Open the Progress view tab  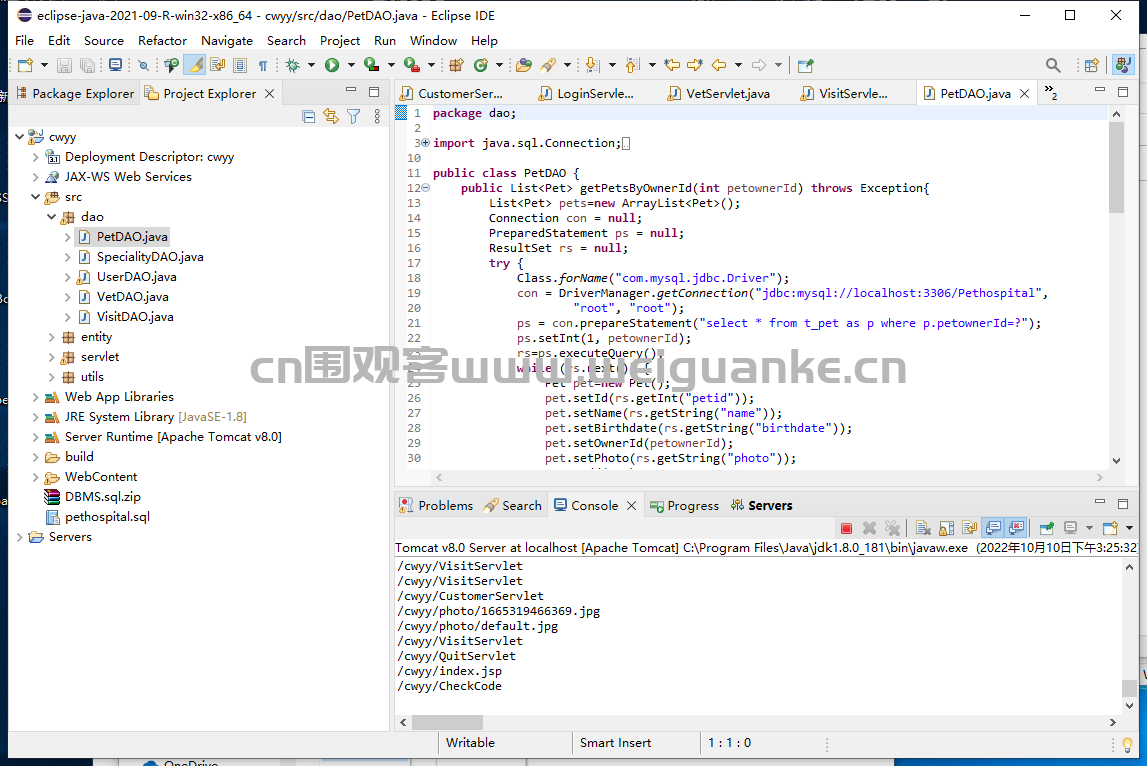point(685,506)
